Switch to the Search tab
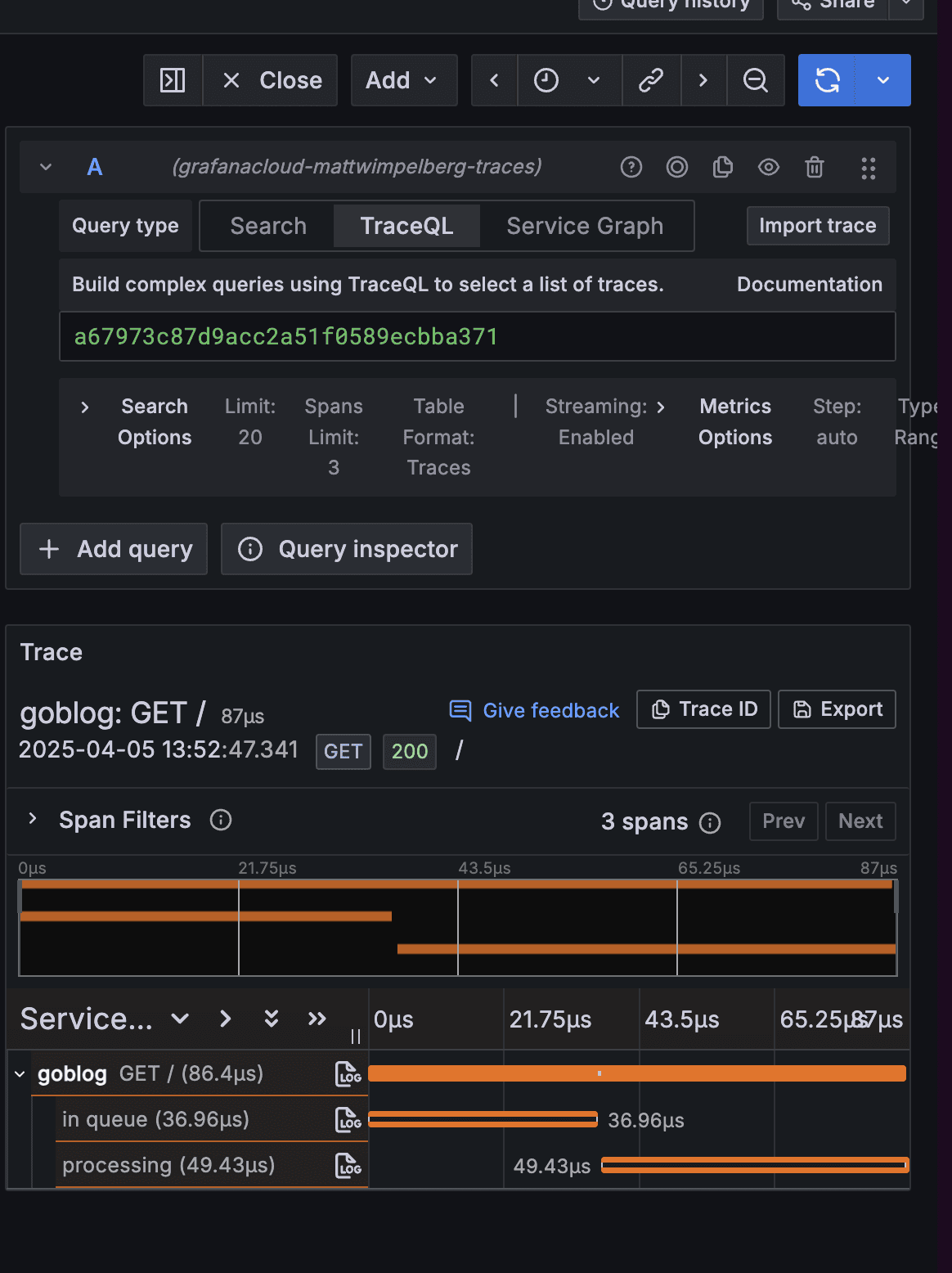 [267, 225]
